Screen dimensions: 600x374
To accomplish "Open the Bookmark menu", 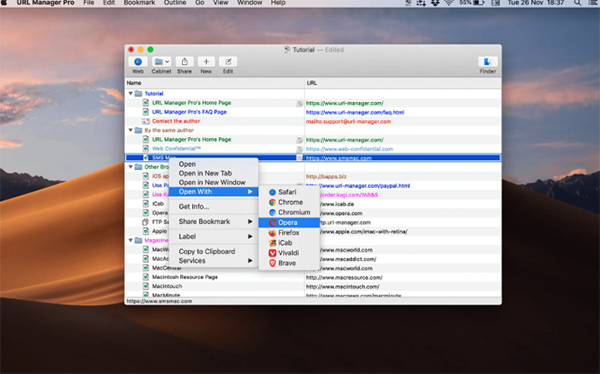I will click(x=139, y=3).
